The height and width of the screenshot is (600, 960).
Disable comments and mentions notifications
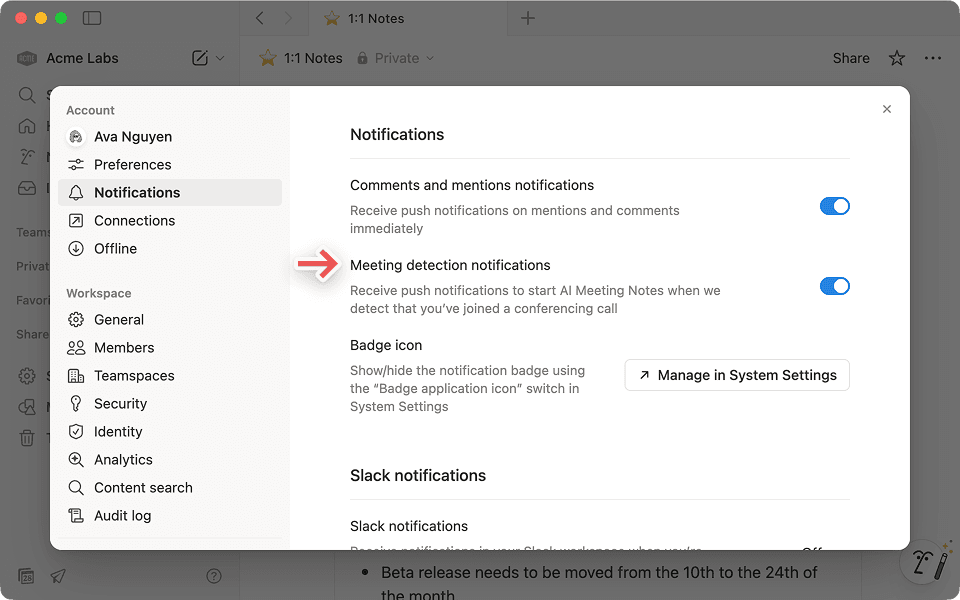click(x=834, y=206)
